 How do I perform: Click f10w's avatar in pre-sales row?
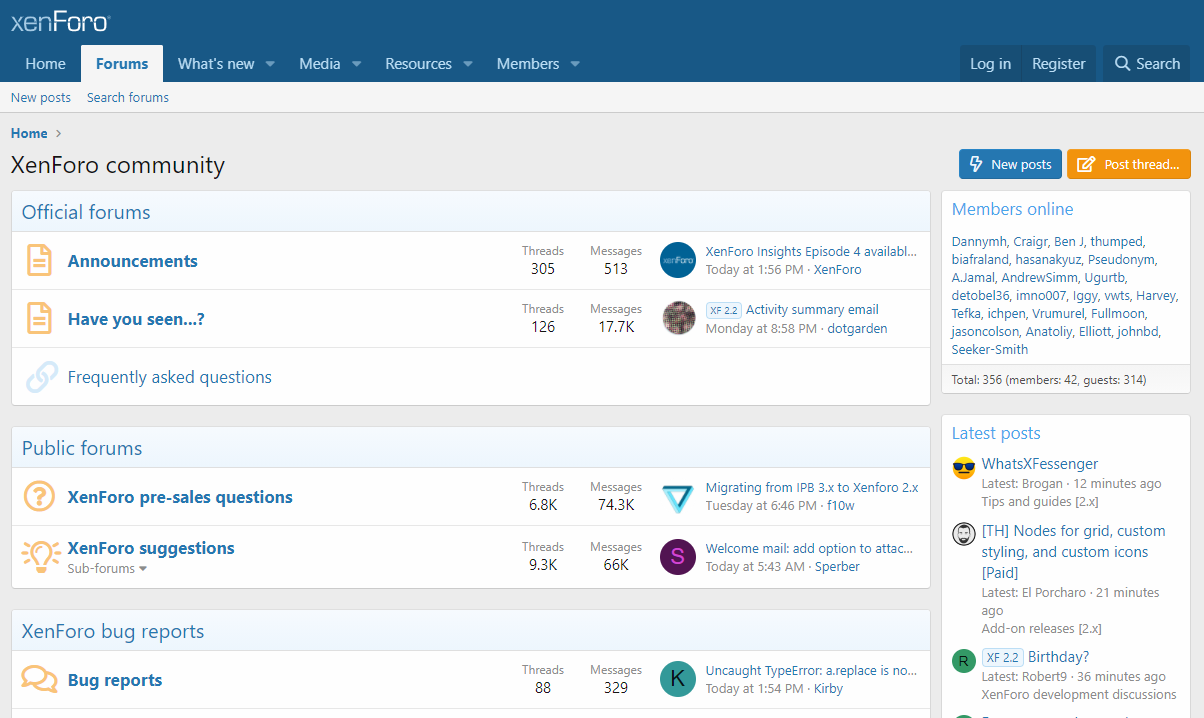(x=678, y=497)
